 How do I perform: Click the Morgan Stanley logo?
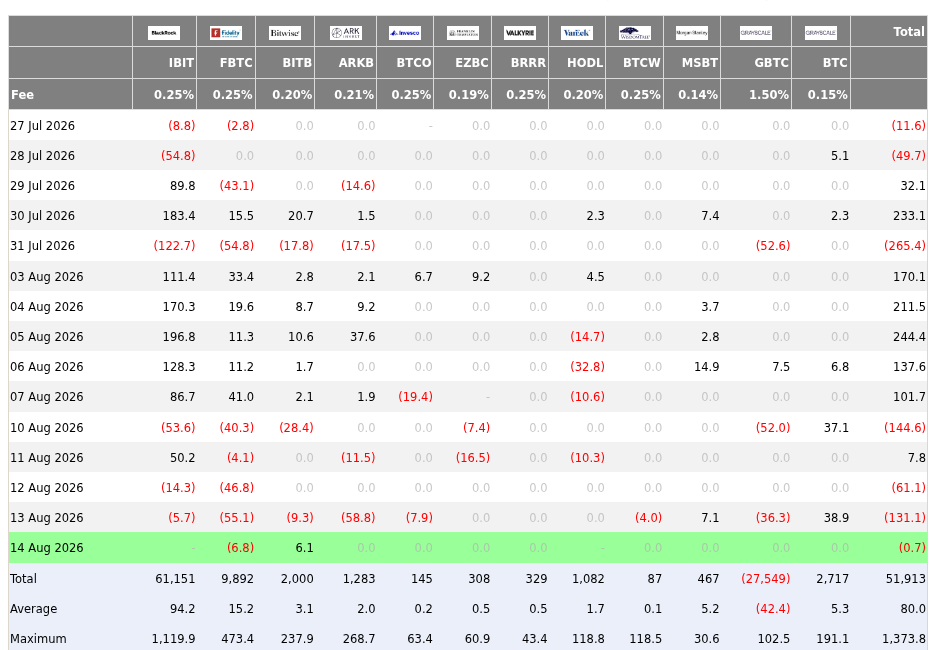tap(692, 32)
